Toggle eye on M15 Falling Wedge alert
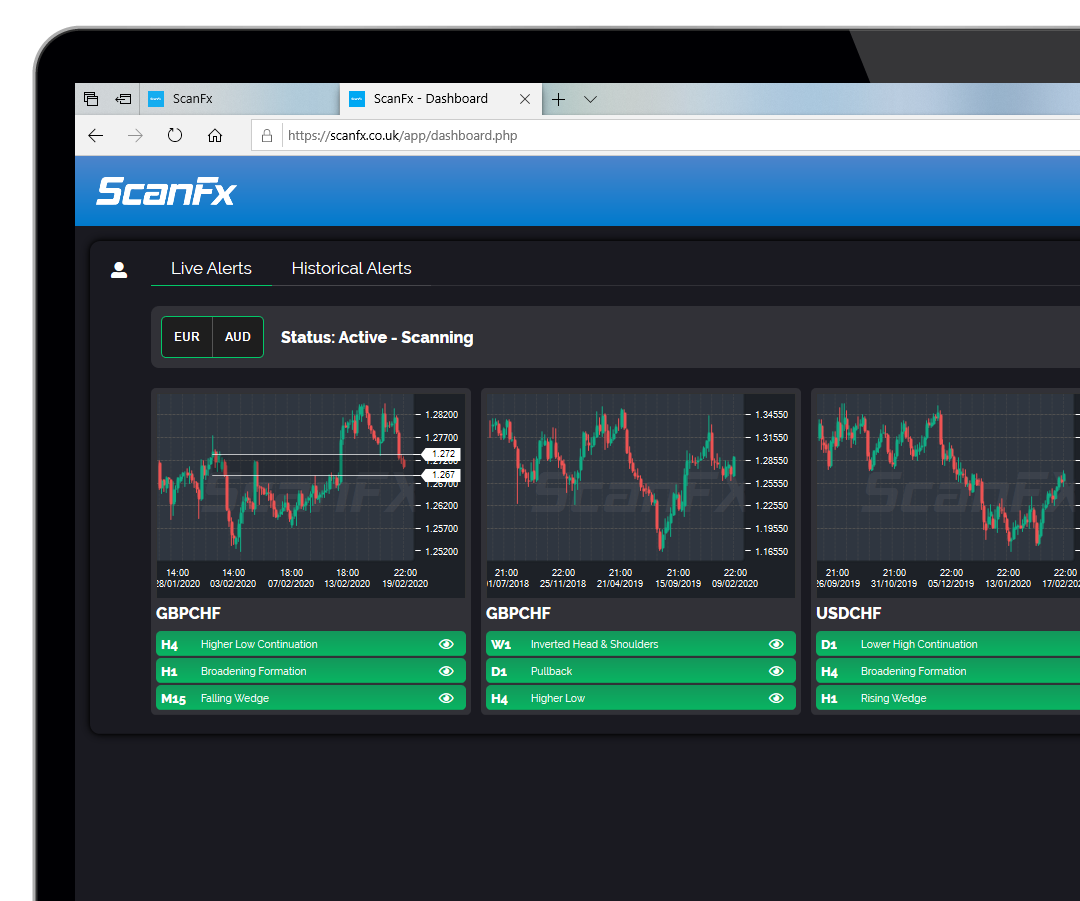 (x=446, y=698)
